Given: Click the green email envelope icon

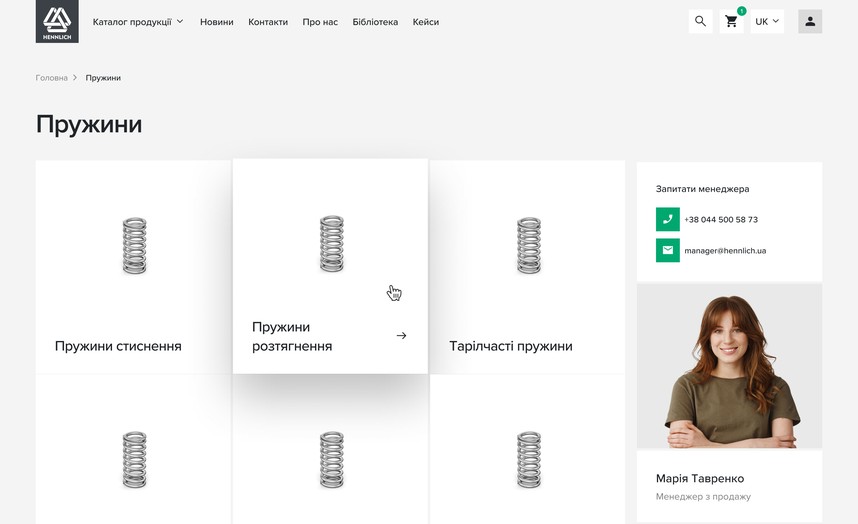Looking at the screenshot, I should pos(668,251).
